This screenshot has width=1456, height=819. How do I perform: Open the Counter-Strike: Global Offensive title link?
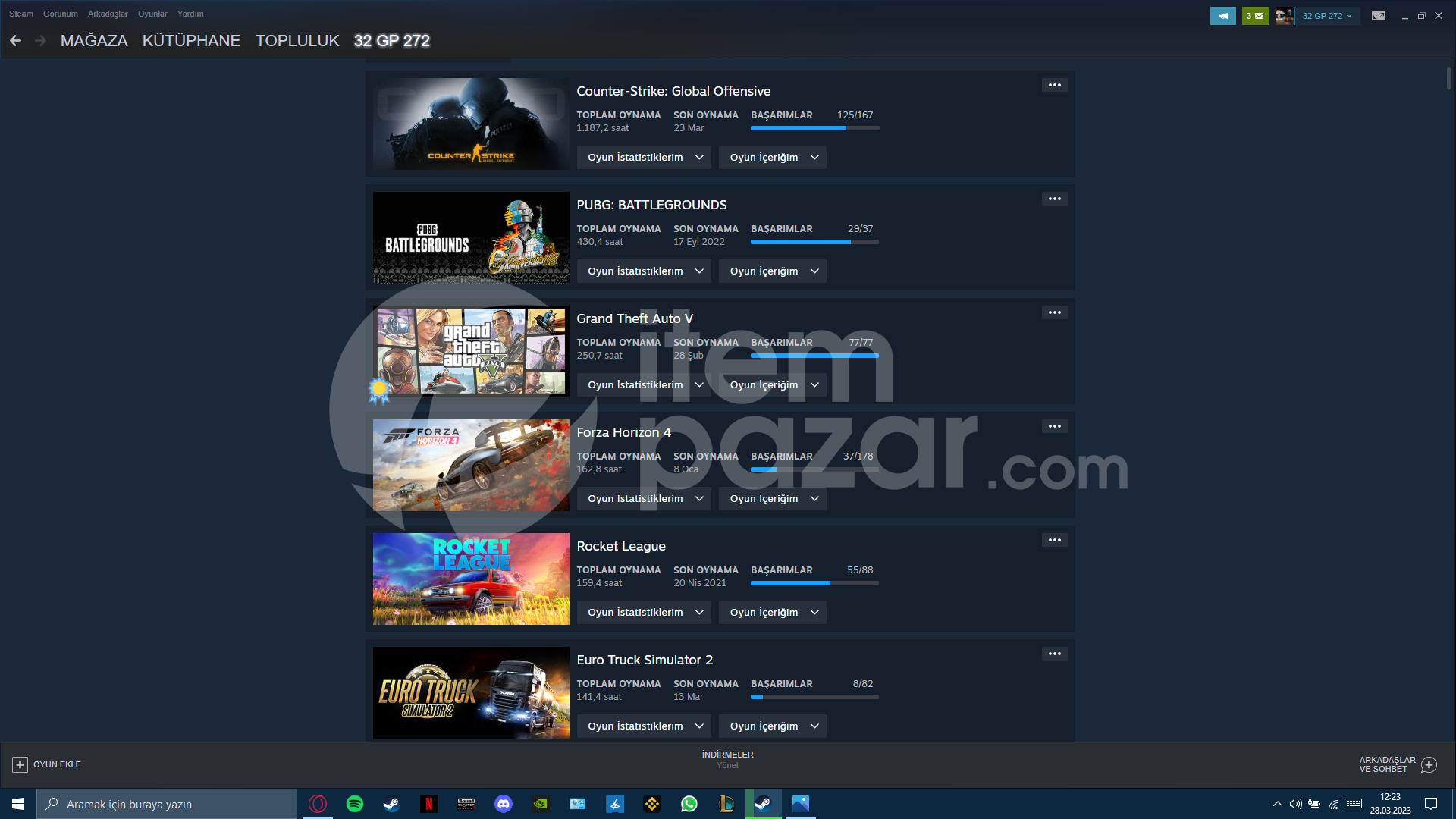tap(673, 91)
